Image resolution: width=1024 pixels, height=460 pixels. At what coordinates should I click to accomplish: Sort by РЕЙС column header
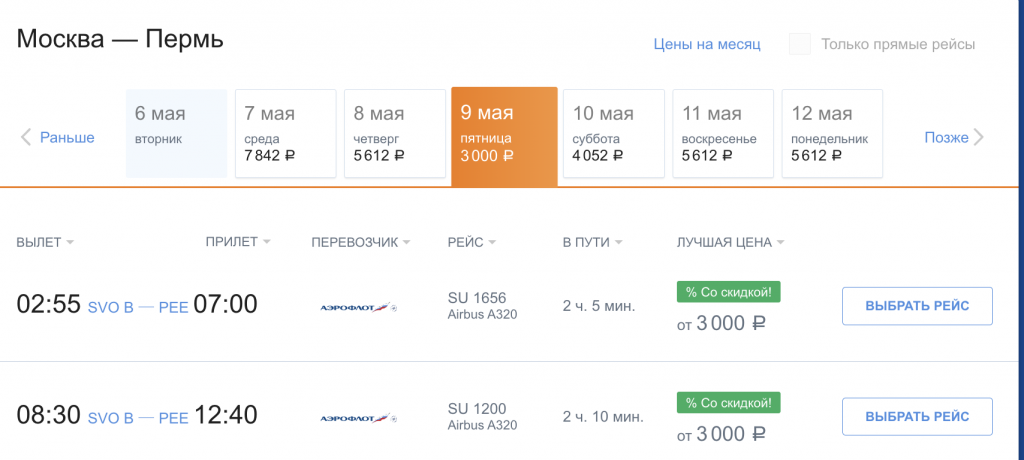tap(472, 242)
